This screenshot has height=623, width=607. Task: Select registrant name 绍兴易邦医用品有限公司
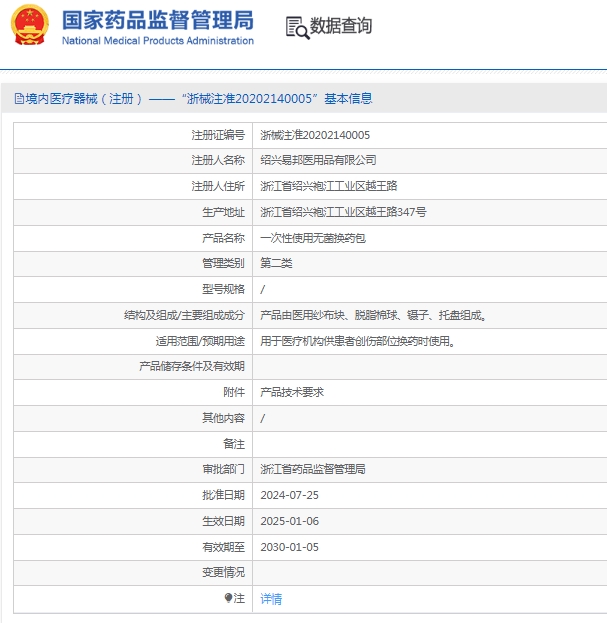pyautogui.click(x=318, y=160)
